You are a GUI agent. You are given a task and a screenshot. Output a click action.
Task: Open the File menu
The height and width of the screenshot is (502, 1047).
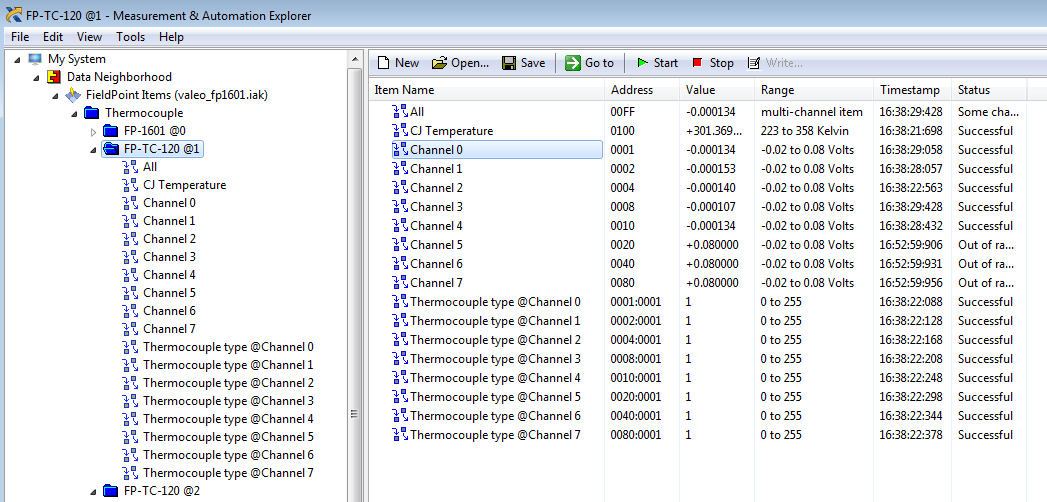[20, 37]
